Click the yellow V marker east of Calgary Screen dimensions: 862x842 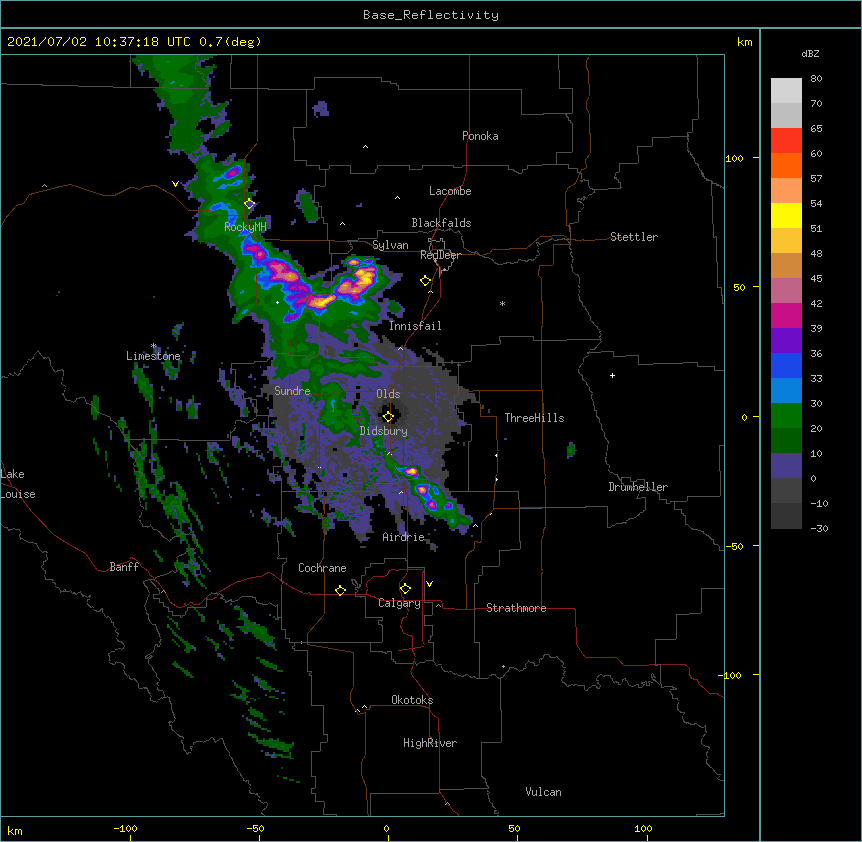[x=429, y=584]
